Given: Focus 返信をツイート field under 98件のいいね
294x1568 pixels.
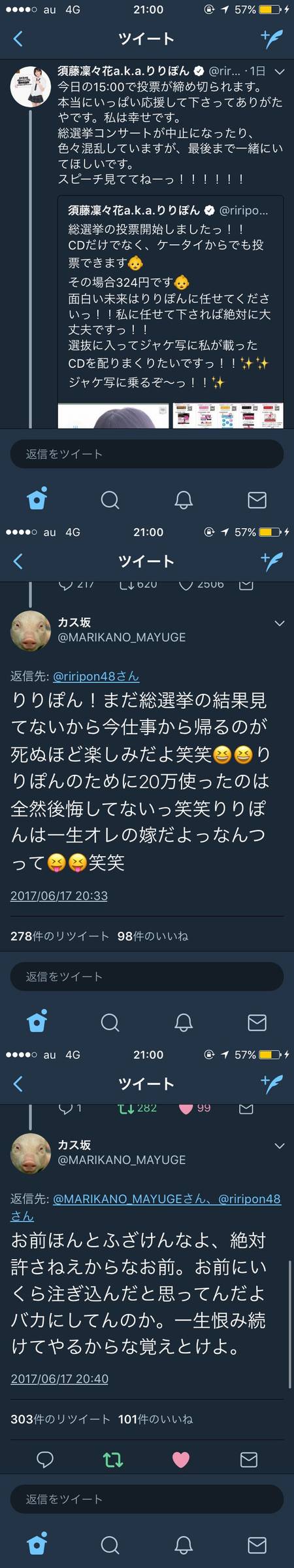Looking at the screenshot, I should (147, 976).
